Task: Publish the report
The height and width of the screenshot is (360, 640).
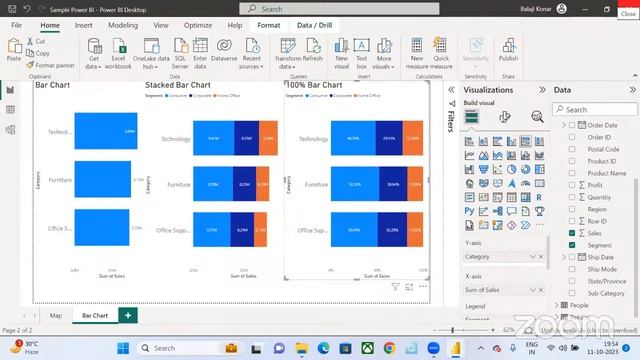Action: [x=508, y=50]
